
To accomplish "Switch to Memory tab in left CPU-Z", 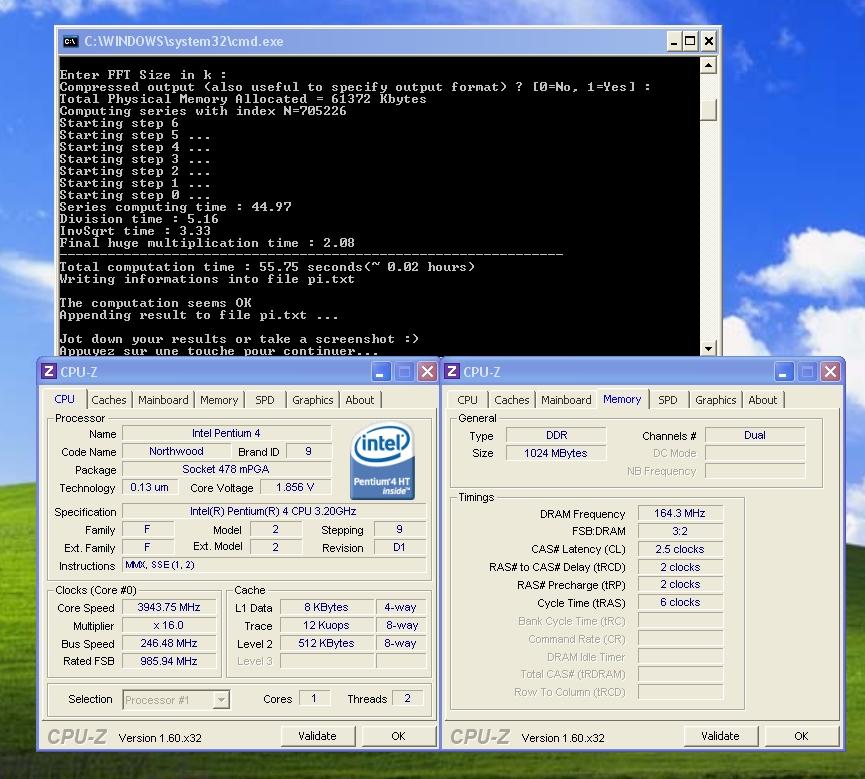I will (219, 400).
